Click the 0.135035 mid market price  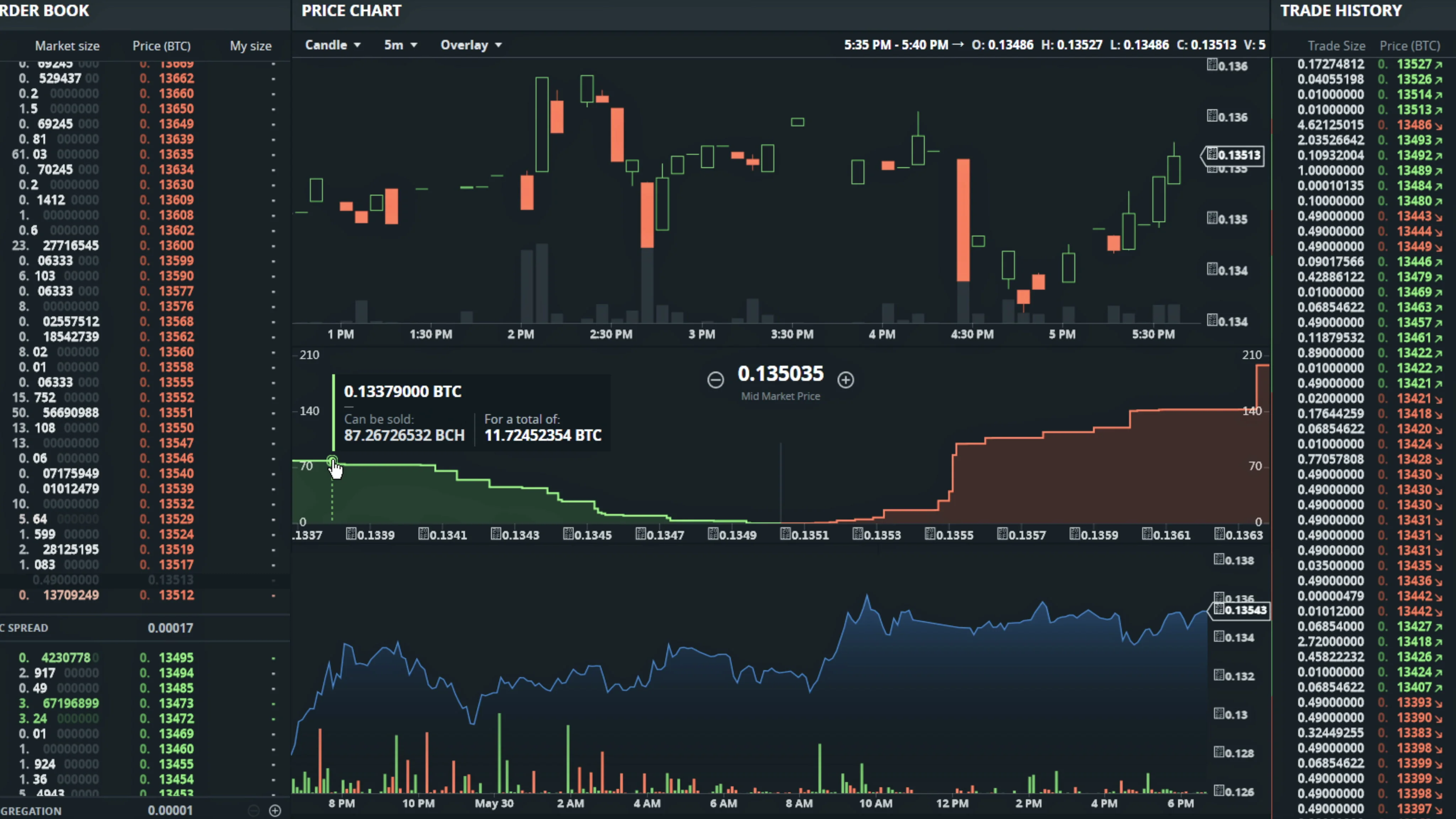point(781,374)
